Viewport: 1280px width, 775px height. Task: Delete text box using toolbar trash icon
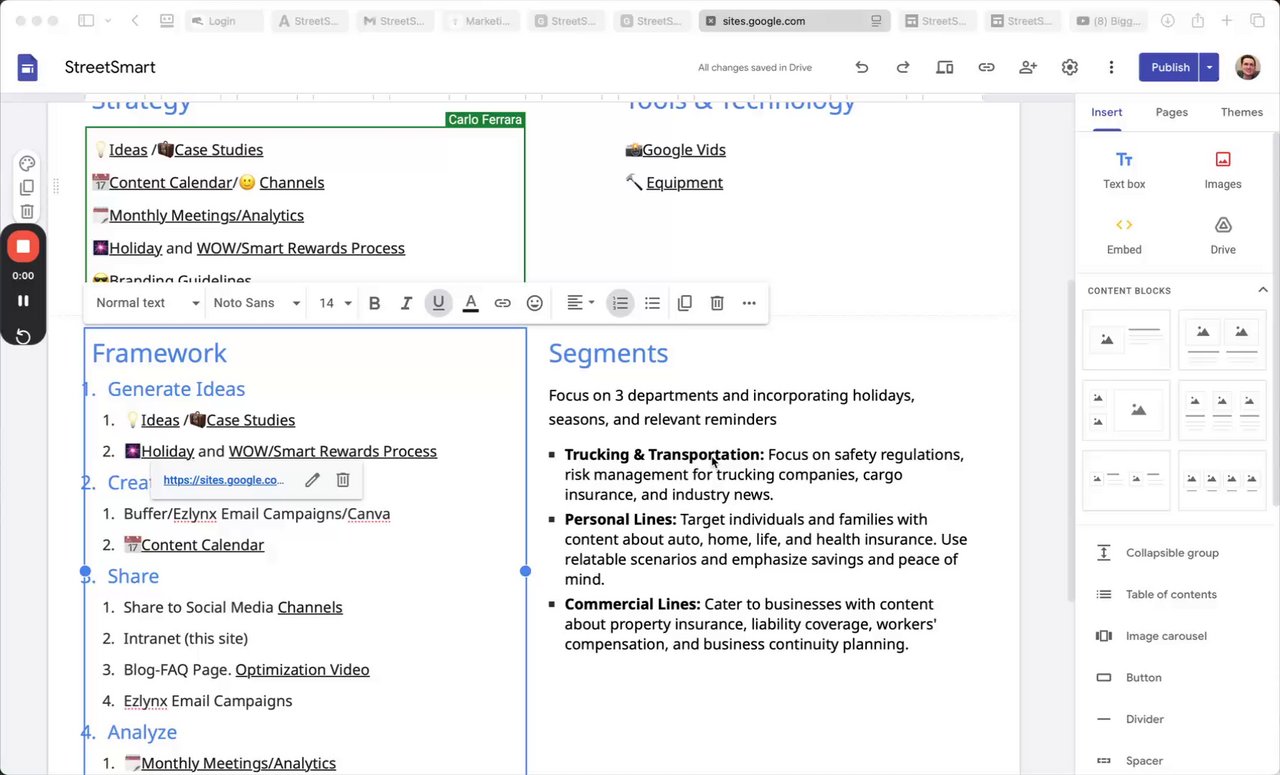click(717, 303)
